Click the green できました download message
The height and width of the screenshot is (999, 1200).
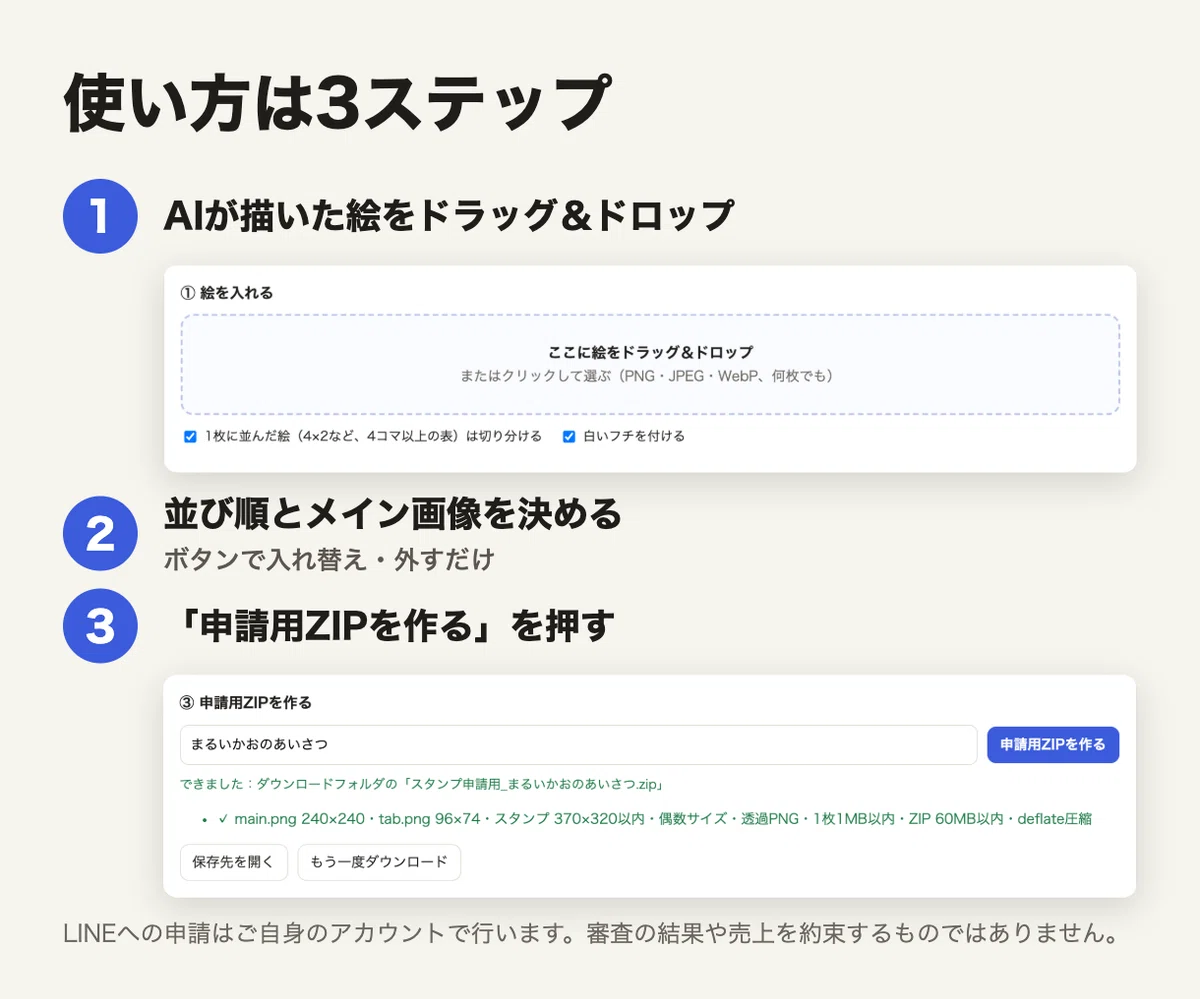422,783
